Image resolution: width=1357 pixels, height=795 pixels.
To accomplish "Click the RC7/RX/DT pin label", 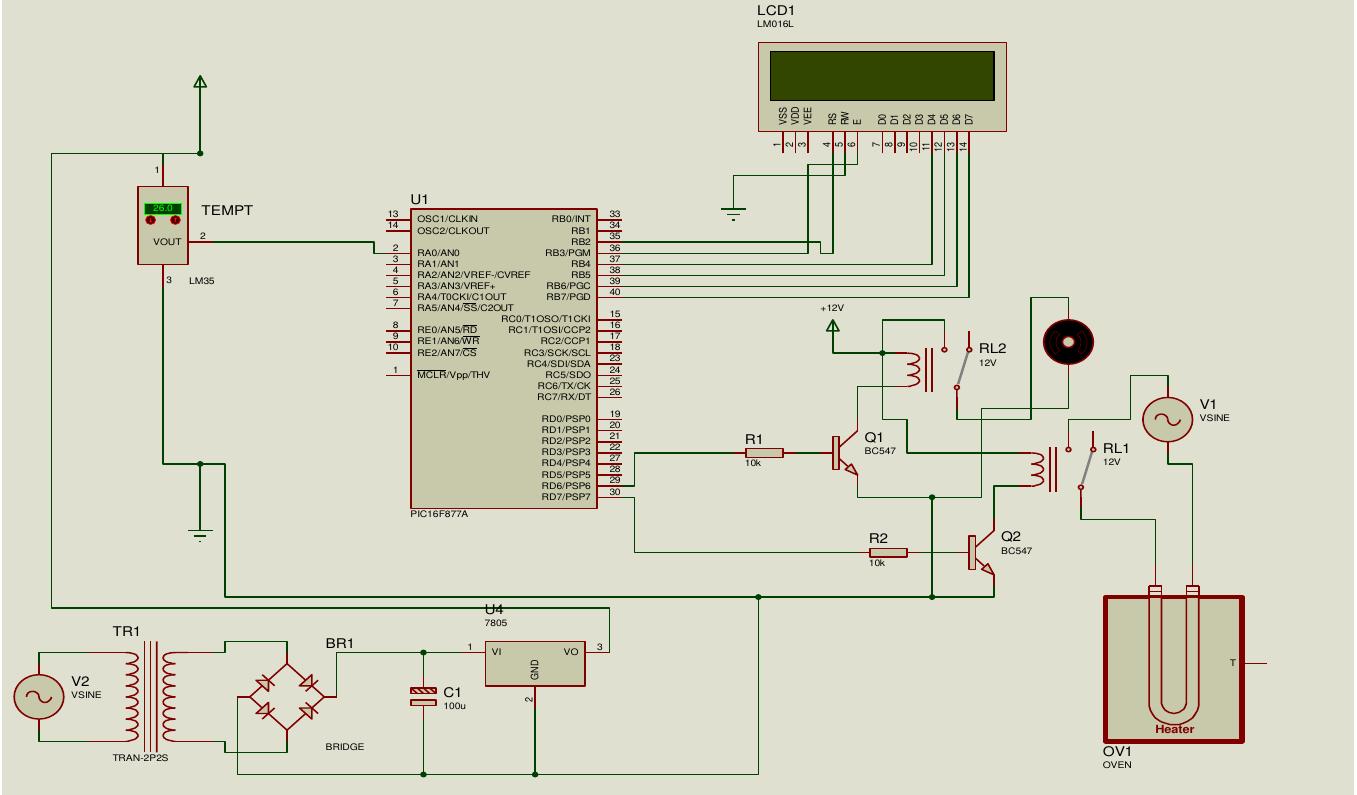I will coord(564,397).
